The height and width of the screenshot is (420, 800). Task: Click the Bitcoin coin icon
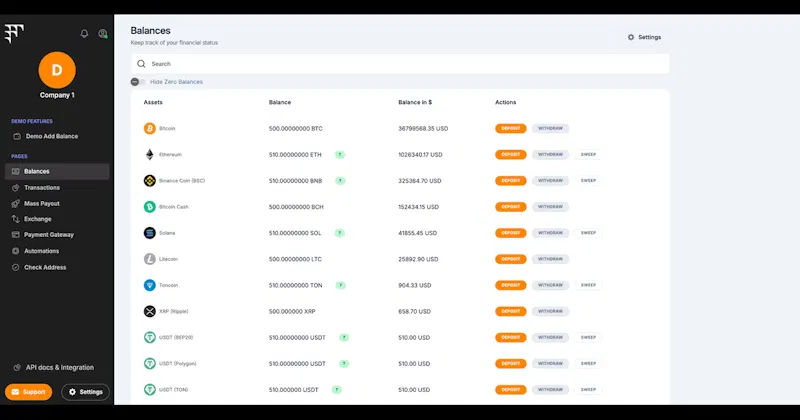pos(149,129)
